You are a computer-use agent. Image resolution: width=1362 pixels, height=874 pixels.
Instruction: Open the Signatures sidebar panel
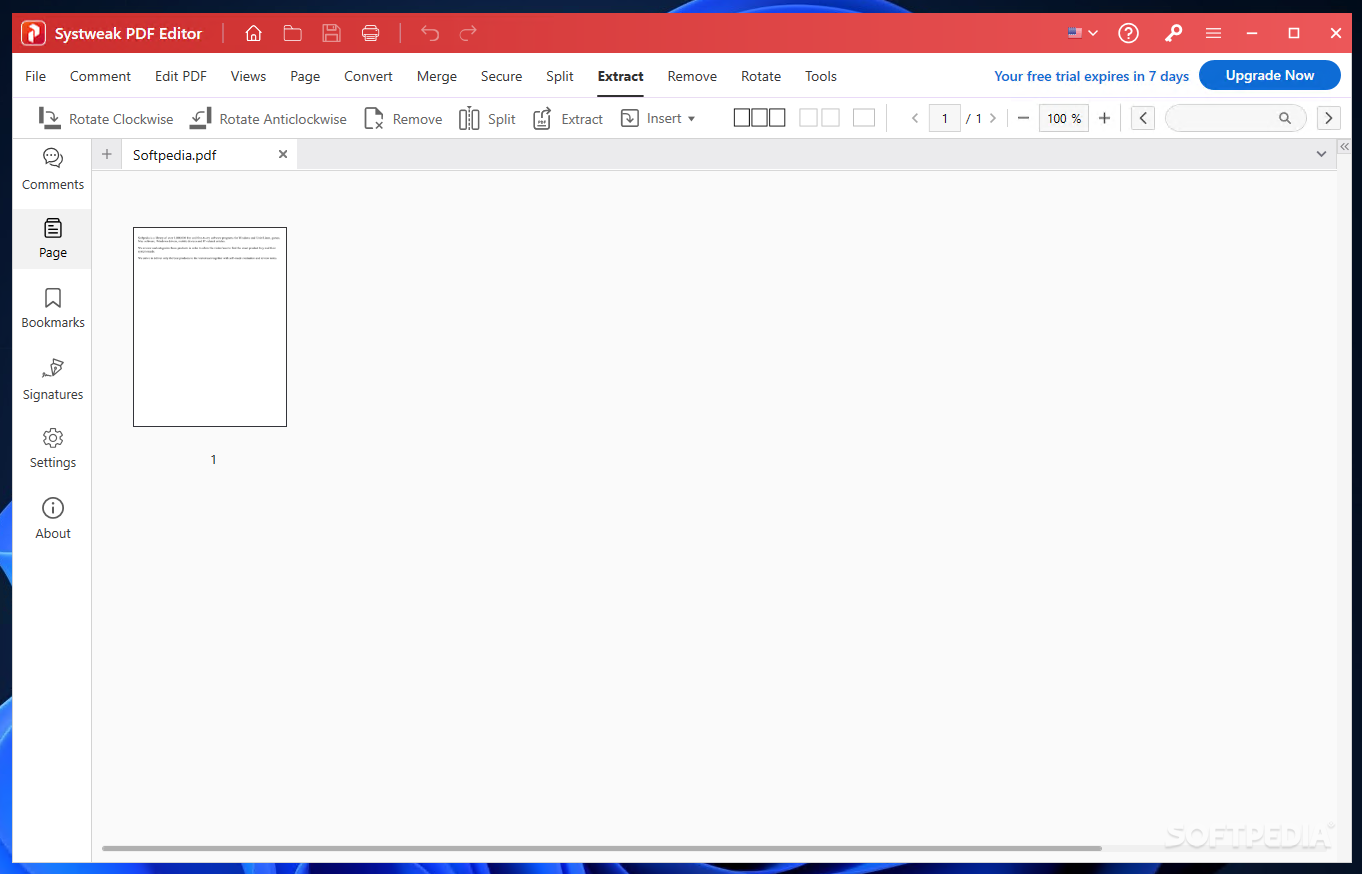(x=53, y=379)
